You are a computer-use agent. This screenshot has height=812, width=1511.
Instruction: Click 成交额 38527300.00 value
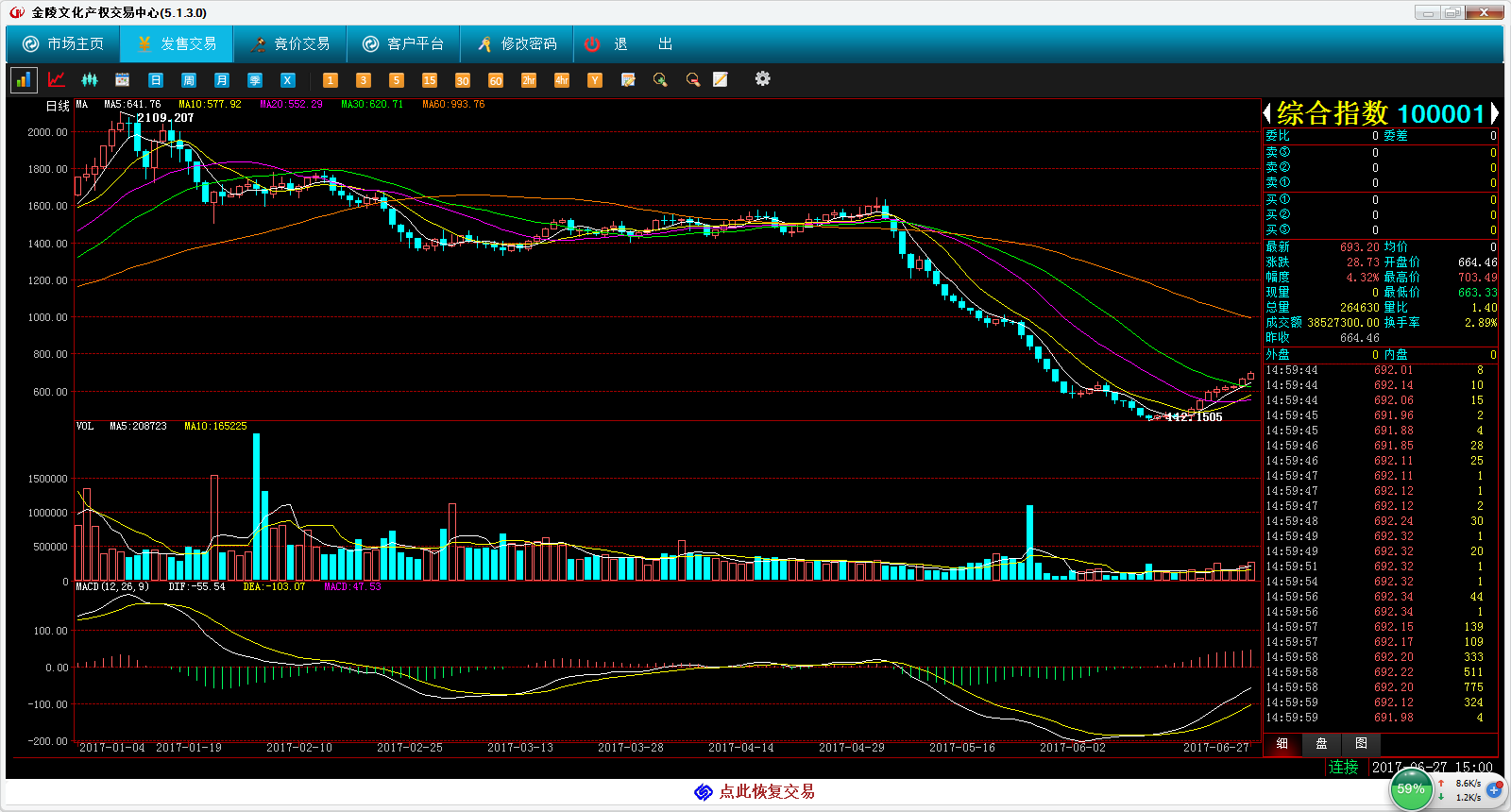pyautogui.click(x=1343, y=323)
